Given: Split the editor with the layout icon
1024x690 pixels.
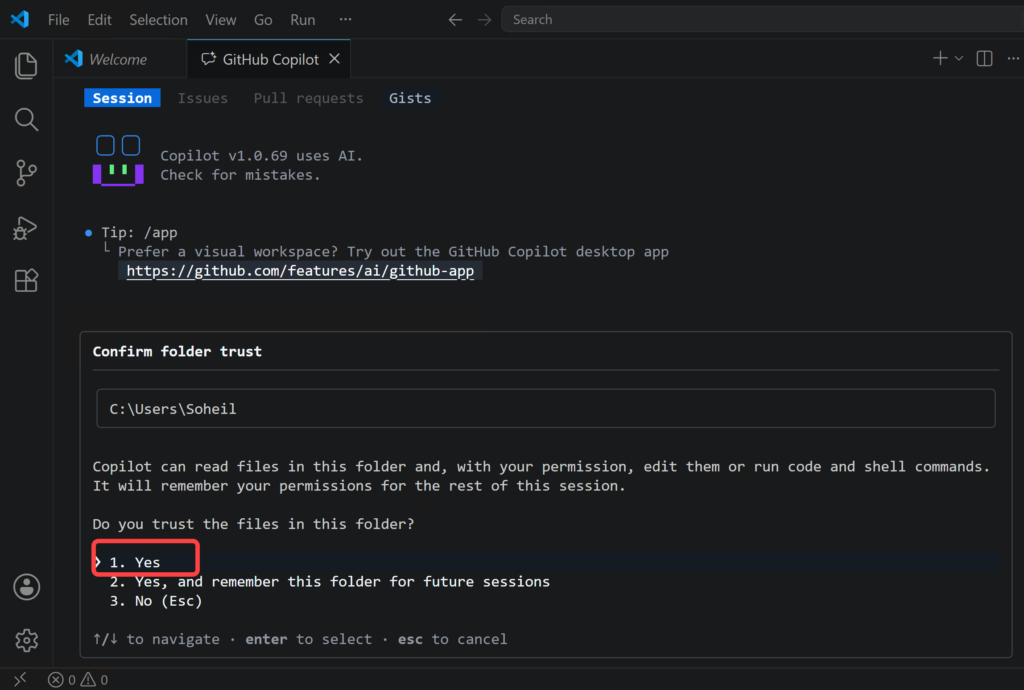Looking at the screenshot, I should point(984,58).
